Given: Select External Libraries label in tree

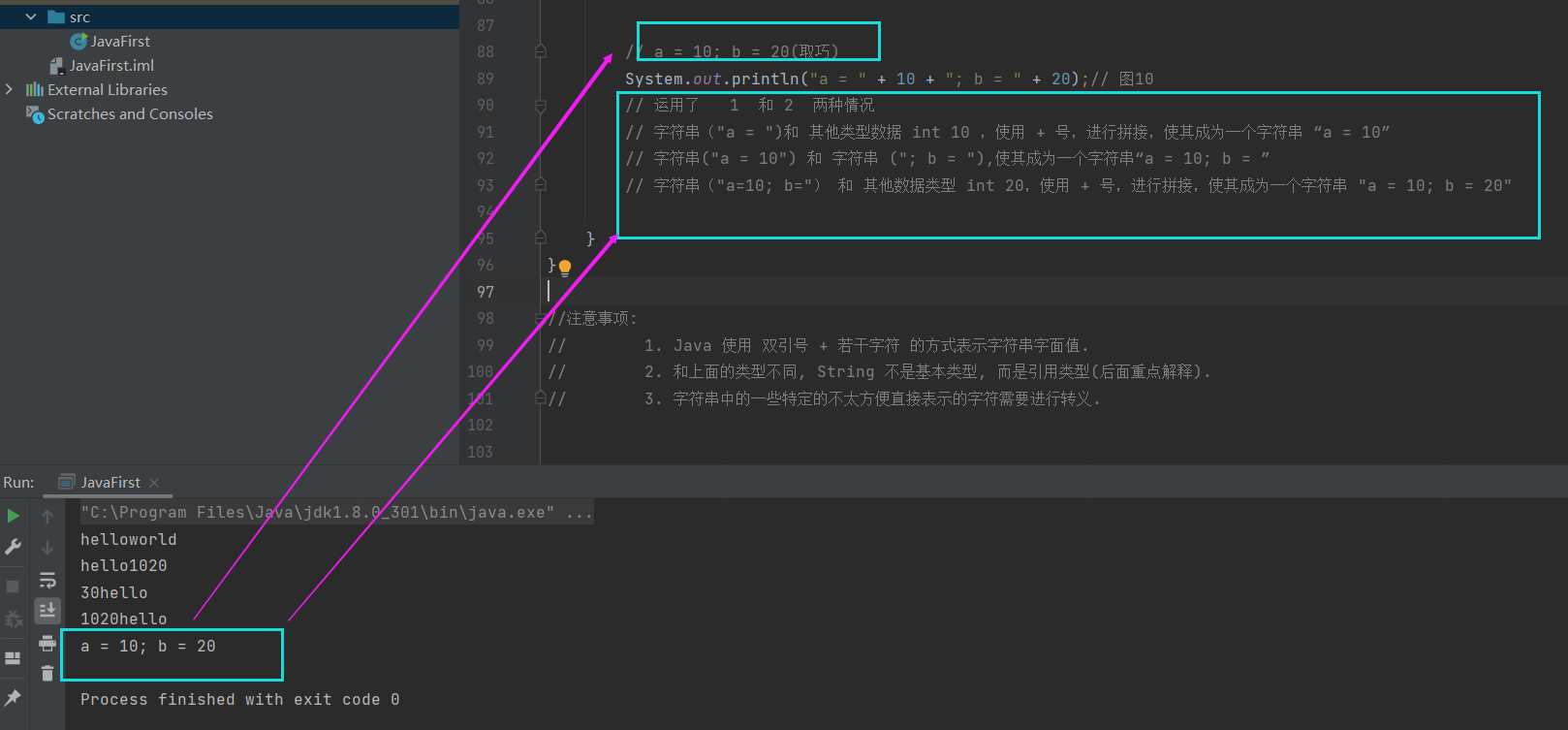Looking at the screenshot, I should point(108,89).
